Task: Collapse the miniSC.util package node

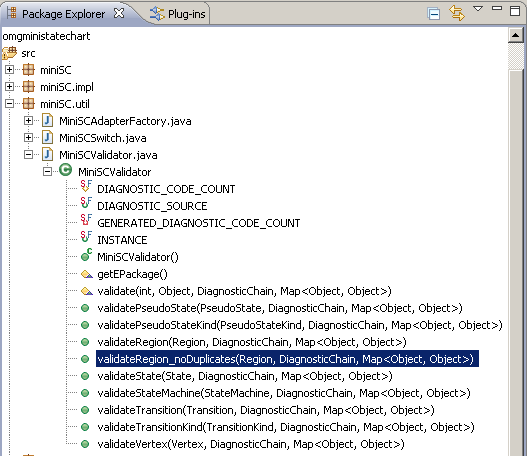Action: click(x=9, y=103)
